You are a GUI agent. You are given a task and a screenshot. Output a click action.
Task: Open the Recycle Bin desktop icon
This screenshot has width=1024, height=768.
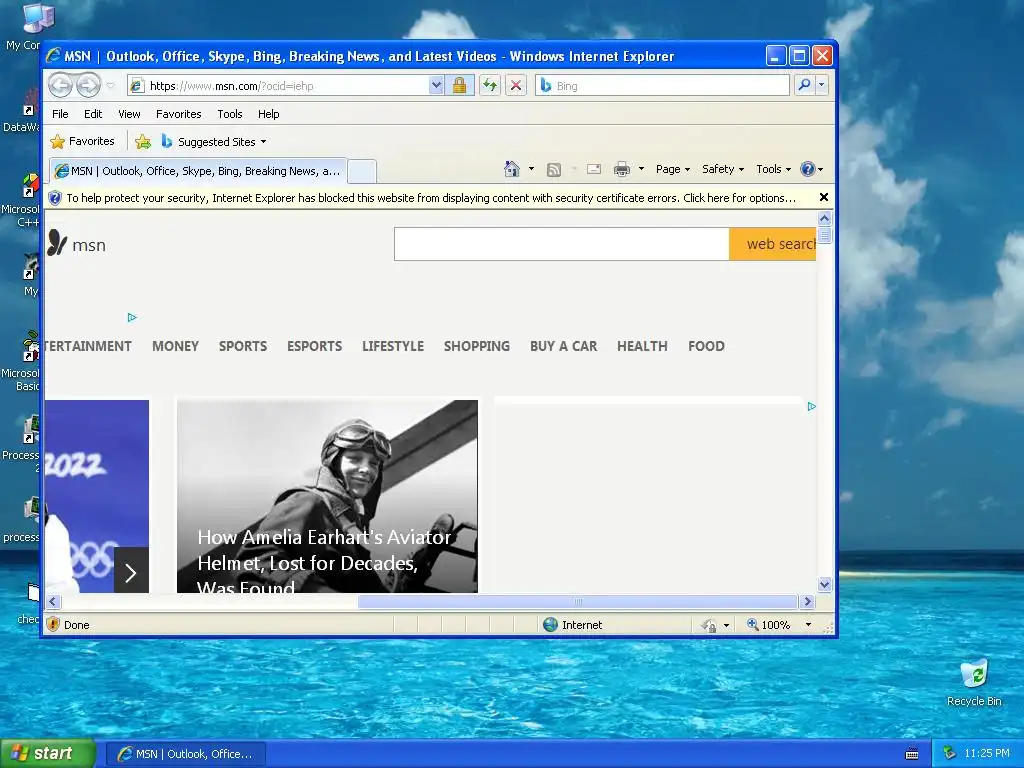(x=974, y=683)
